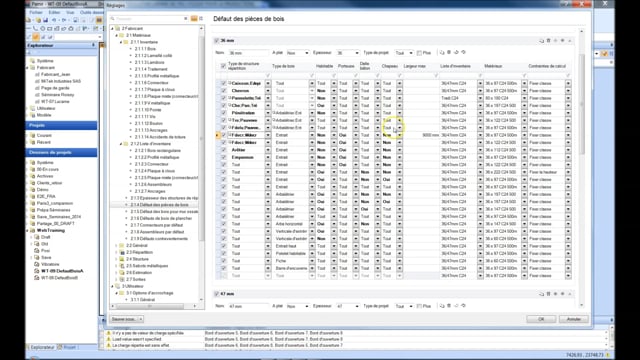The image size is (640, 360).
Task: Click the Nom field in 47 mm section
Action: (x=248, y=306)
